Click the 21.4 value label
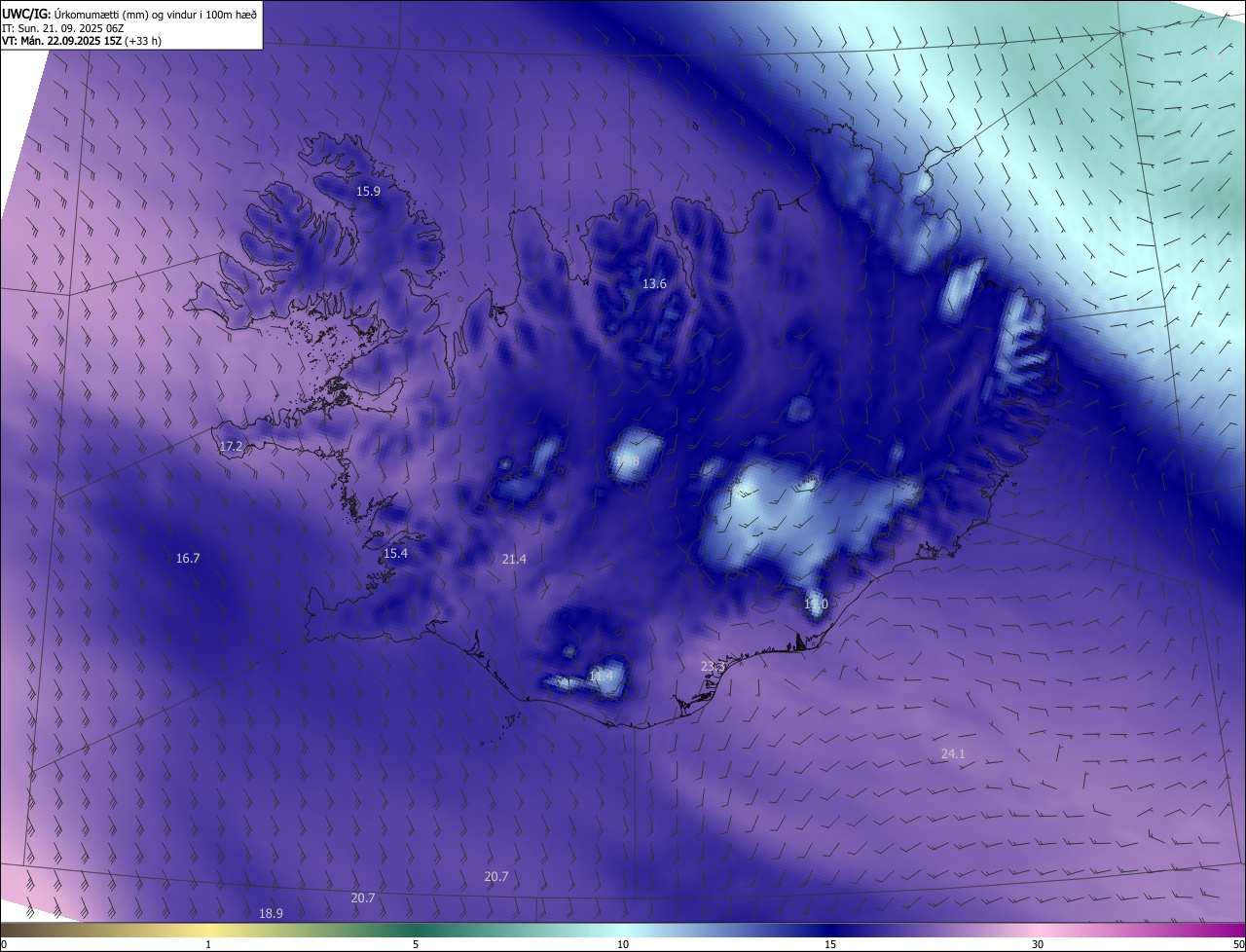This screenshot has width=1246, height=952. pyautogui.click(x=514, y=560)
